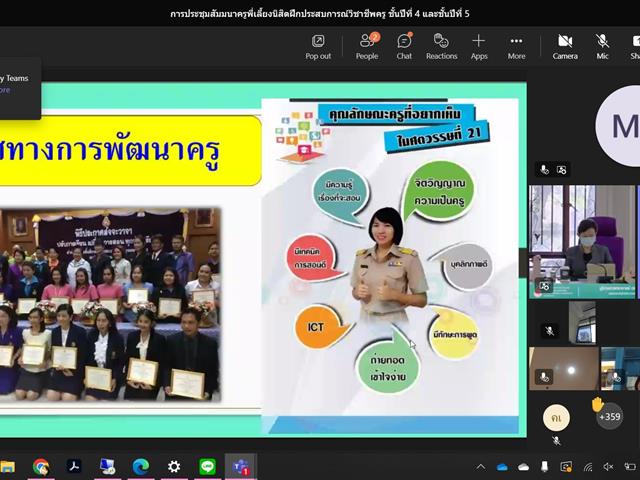Click mic icon on blue video tile
The width and height of the screenshot is (640, 480).
(x=616, y=376)
